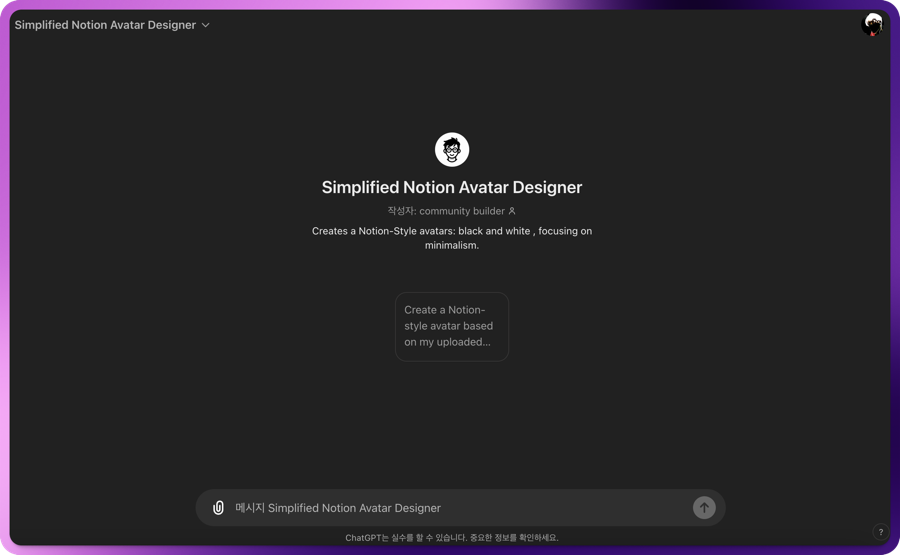Select the 'Create a Notion-style avatar' suggestion card

click(x=452, y=327)
